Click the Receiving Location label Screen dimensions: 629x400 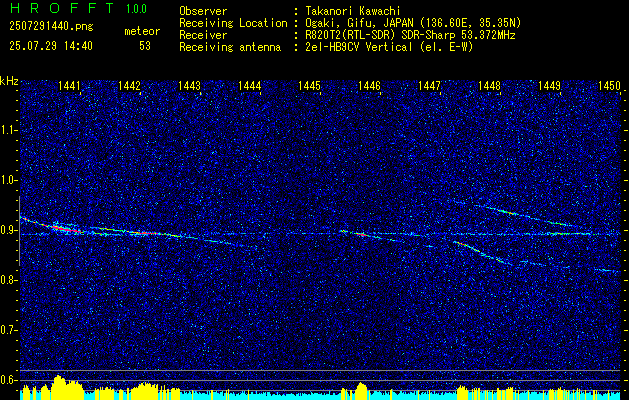tap(233, 23)
